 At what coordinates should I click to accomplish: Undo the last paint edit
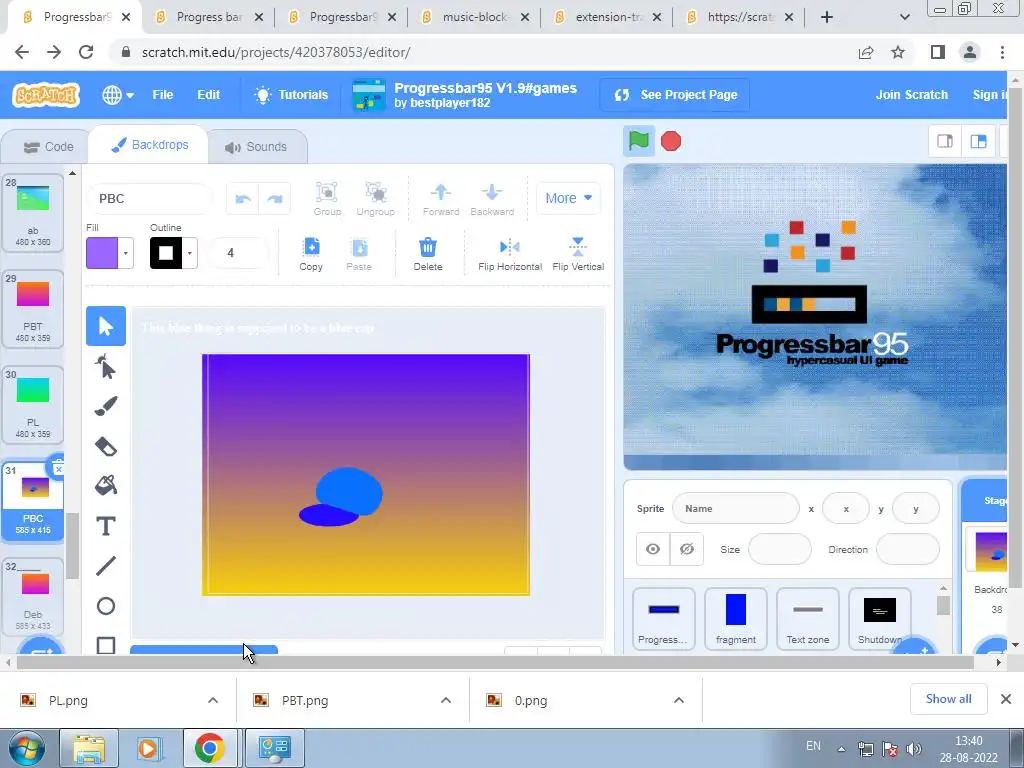[x=243, y=199]
